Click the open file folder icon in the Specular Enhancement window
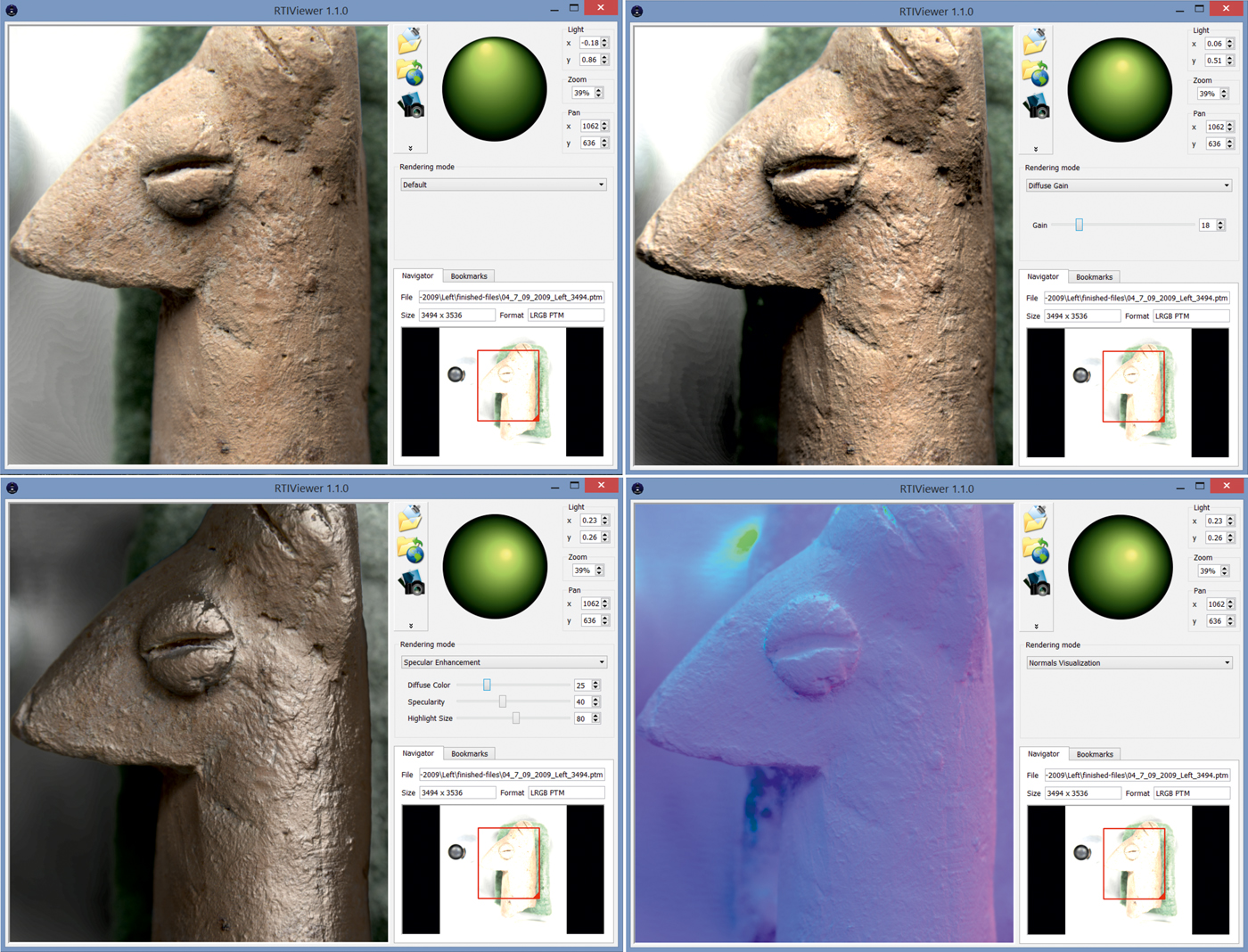This screenshot has height=952, width=1248. (x=410, y=518)
